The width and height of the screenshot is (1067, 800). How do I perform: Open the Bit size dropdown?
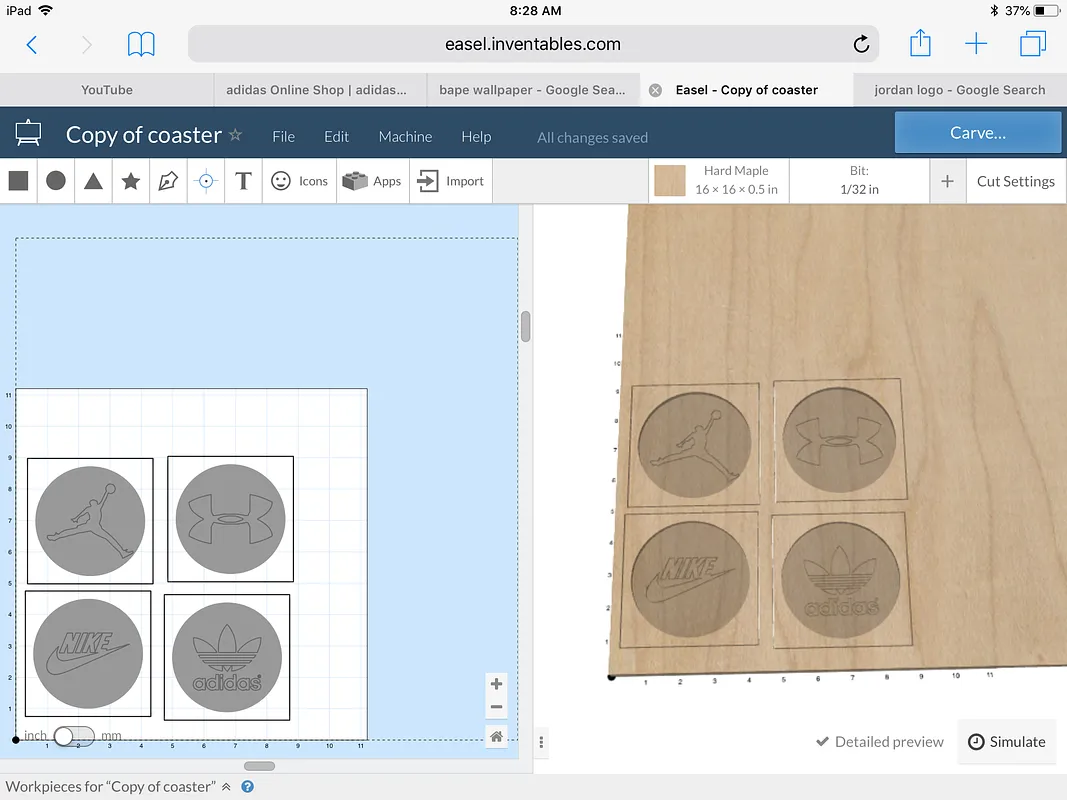pos(859,181)
